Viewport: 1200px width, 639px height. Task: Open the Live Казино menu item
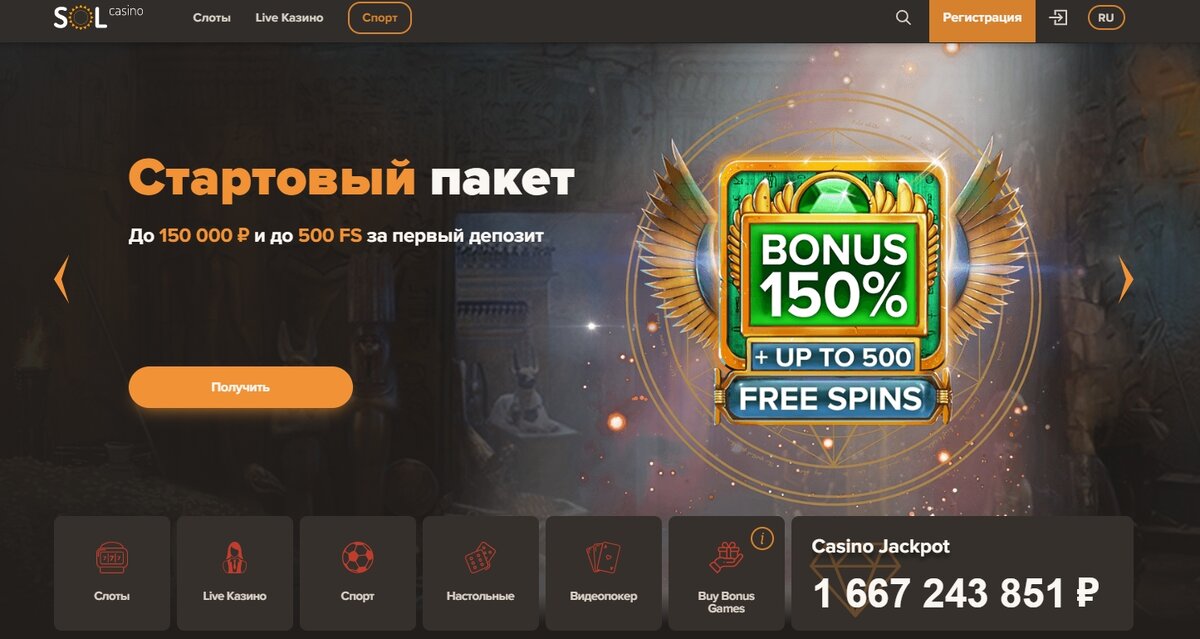(x=289, y=18)
